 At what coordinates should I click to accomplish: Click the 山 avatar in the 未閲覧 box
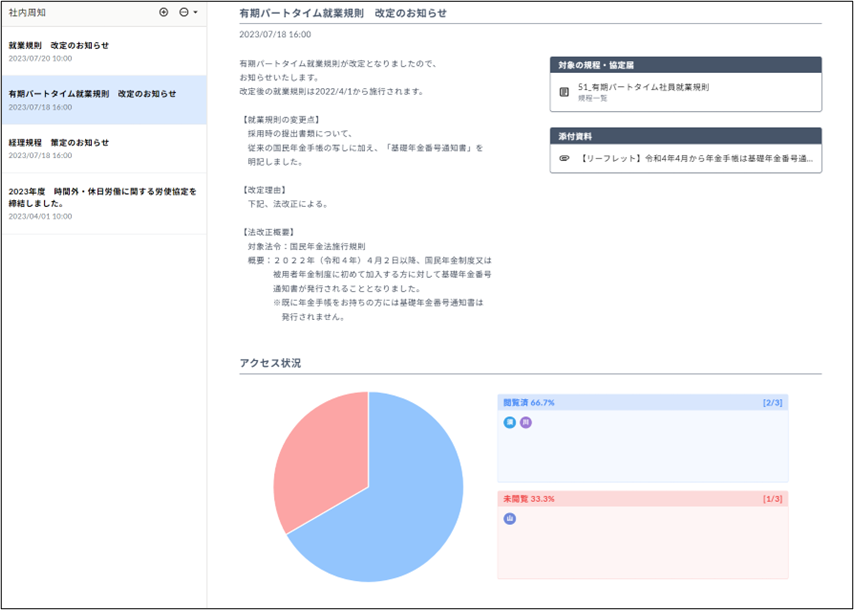(510, 518)
